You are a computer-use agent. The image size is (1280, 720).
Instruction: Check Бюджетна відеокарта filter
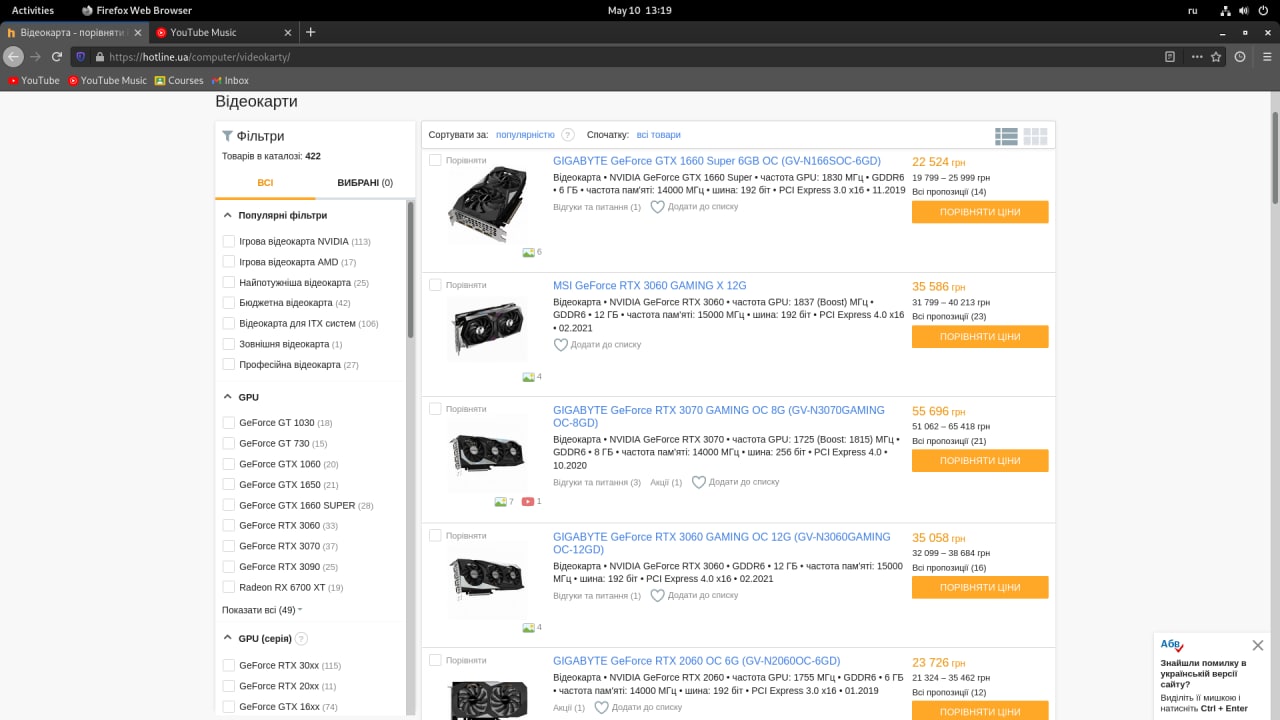click(x=229, y=303)
